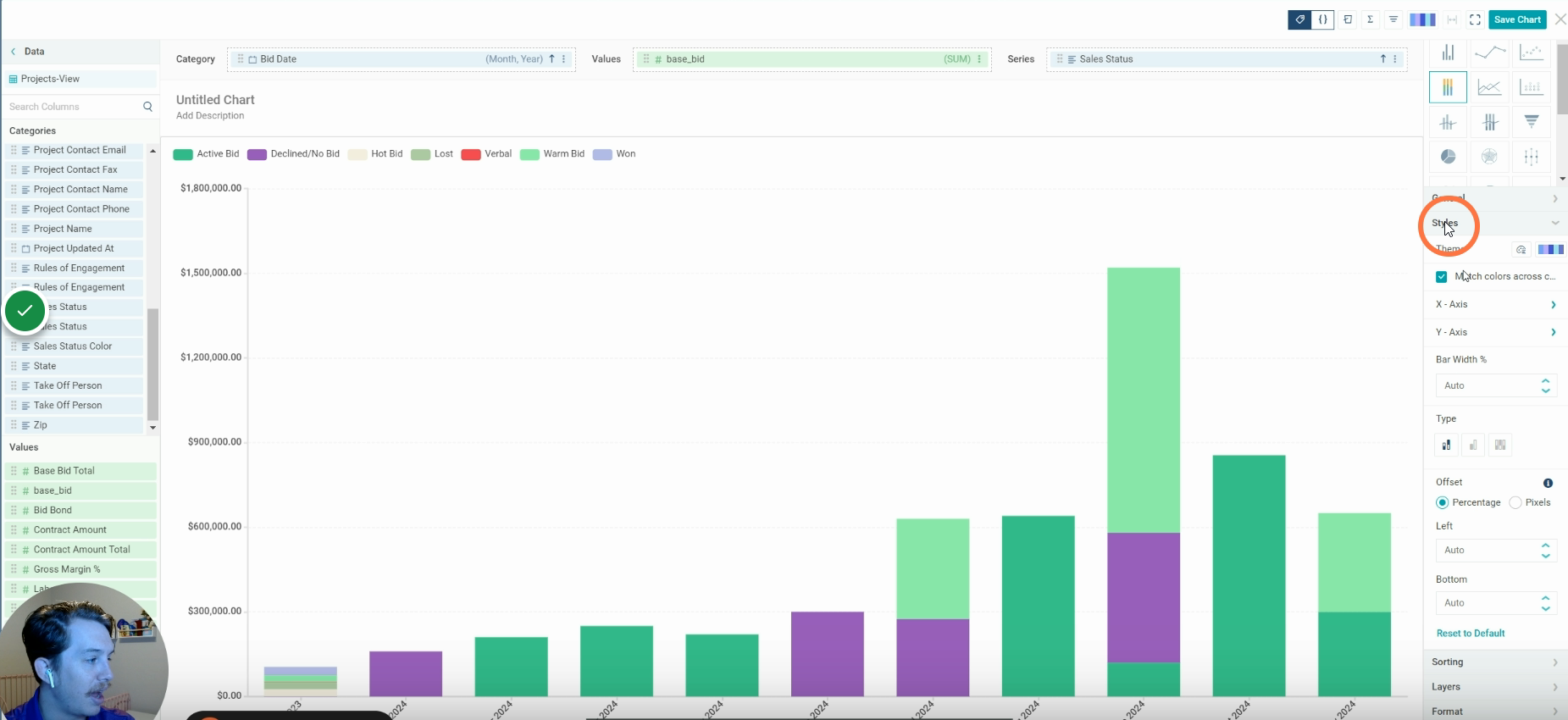This screenshot has height=720, width=1568.
Task: Toggle Active Bid series in legend
Action: tap(206, 154)
